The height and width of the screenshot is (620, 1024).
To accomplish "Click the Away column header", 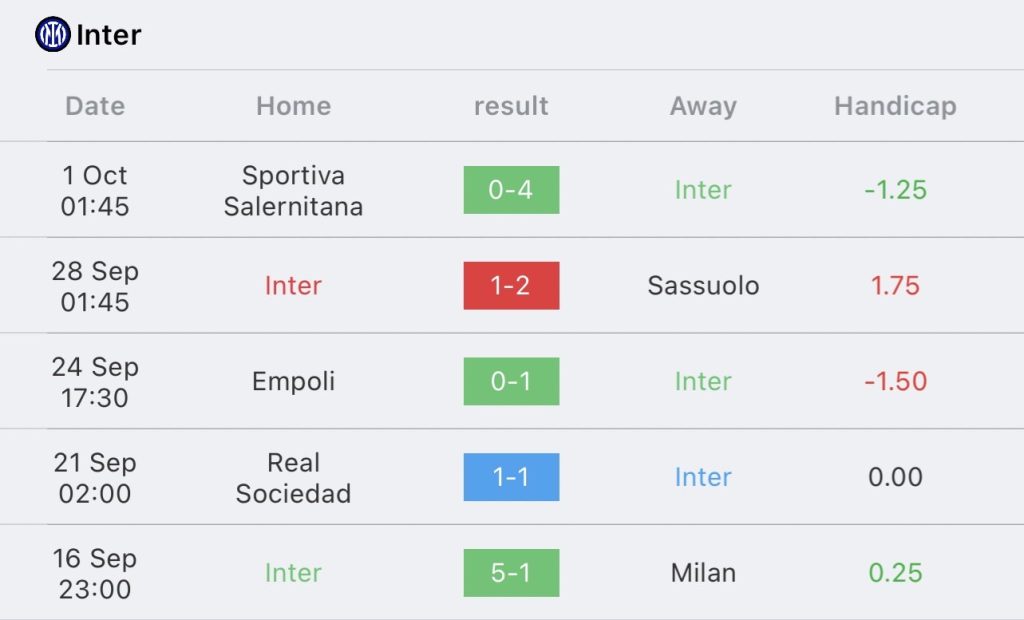I will (x=703, y=106).
